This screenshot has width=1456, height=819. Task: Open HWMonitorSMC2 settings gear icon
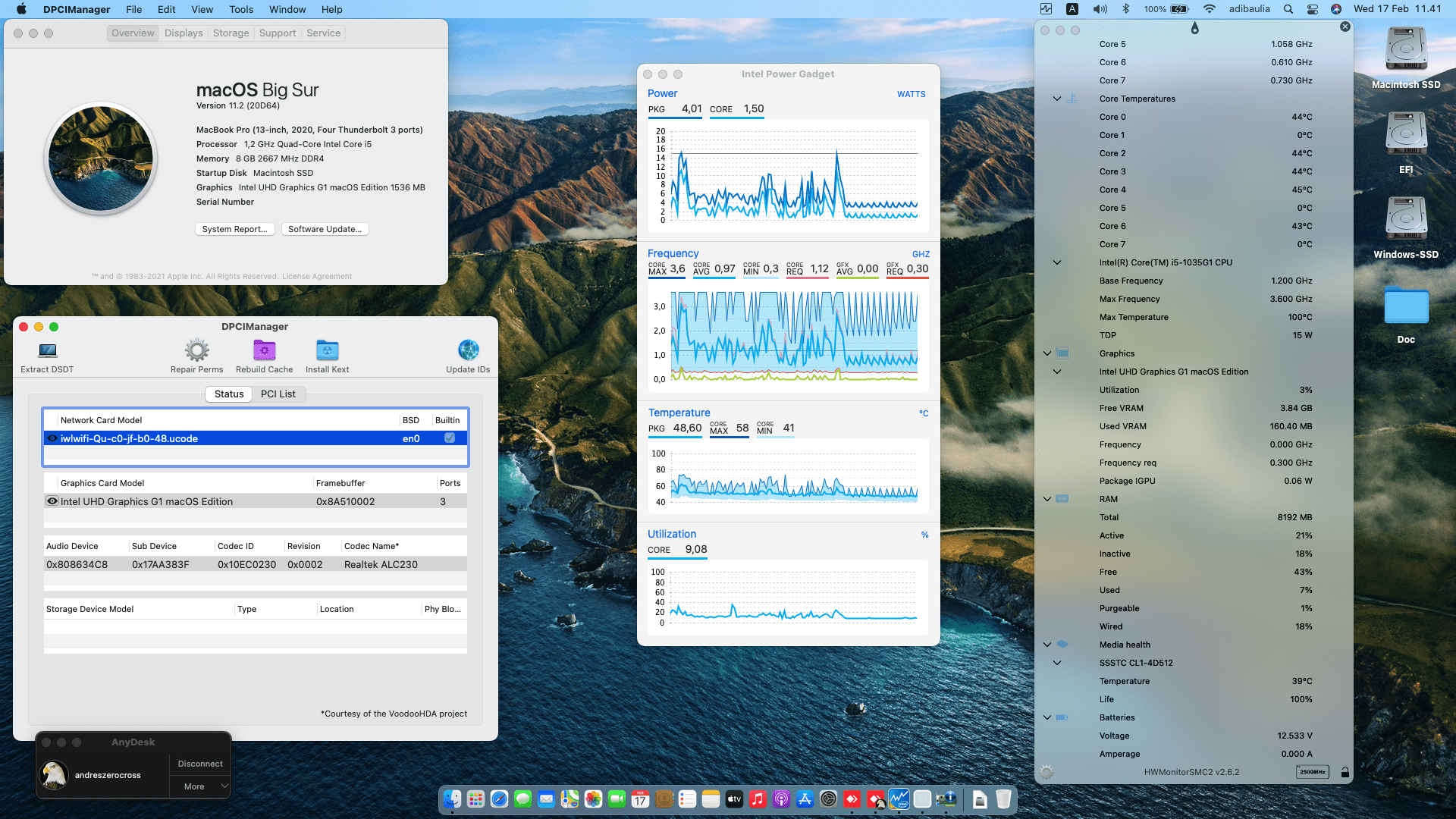click(x=1046, y=772)
